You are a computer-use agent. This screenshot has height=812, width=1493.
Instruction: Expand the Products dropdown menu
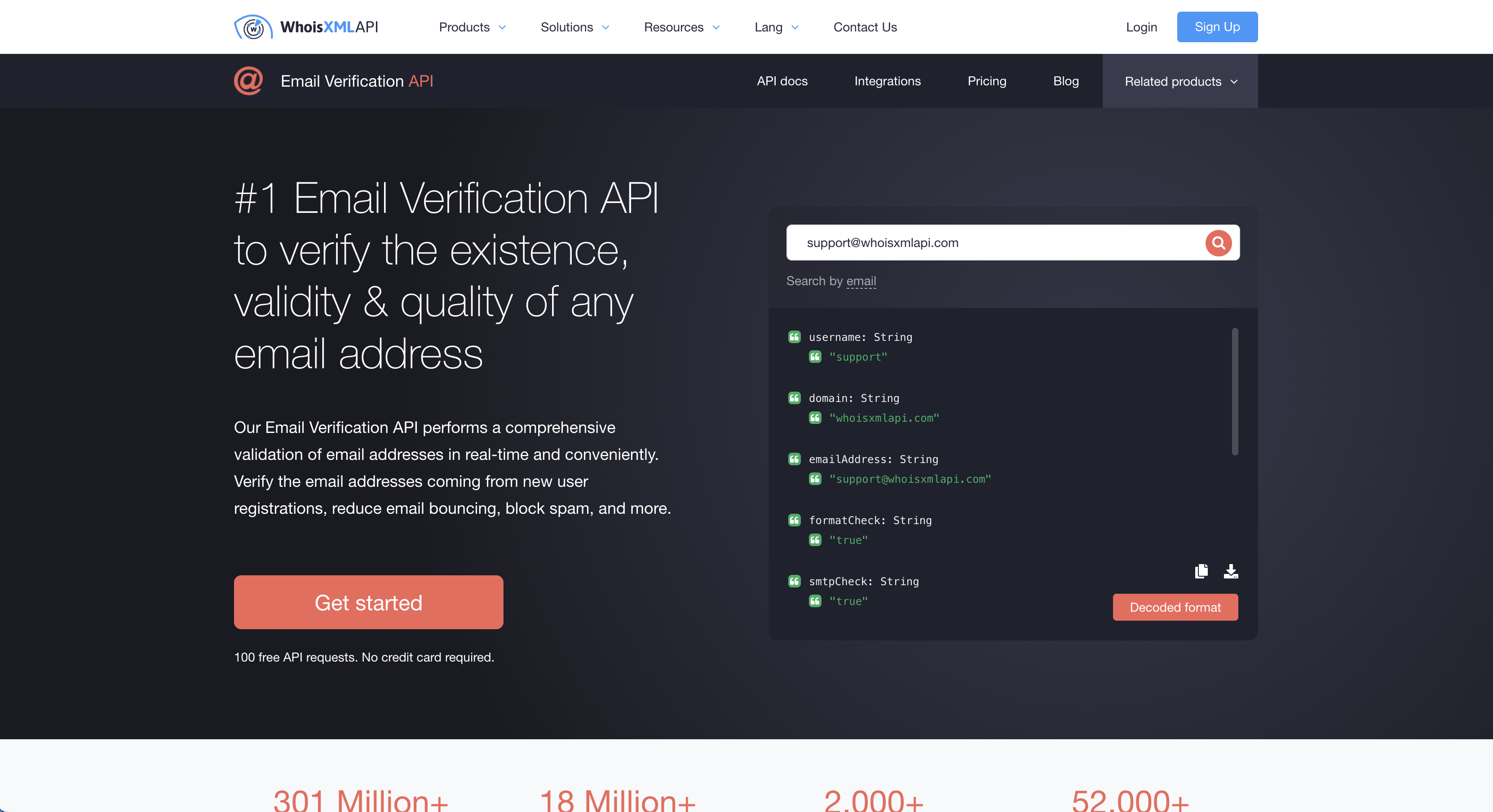pyautogui.click(x=473, y=27)
